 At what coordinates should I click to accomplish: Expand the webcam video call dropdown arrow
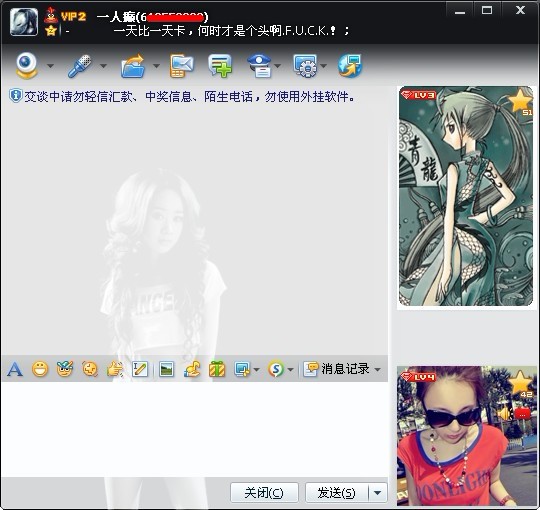[x=50, y=65]
